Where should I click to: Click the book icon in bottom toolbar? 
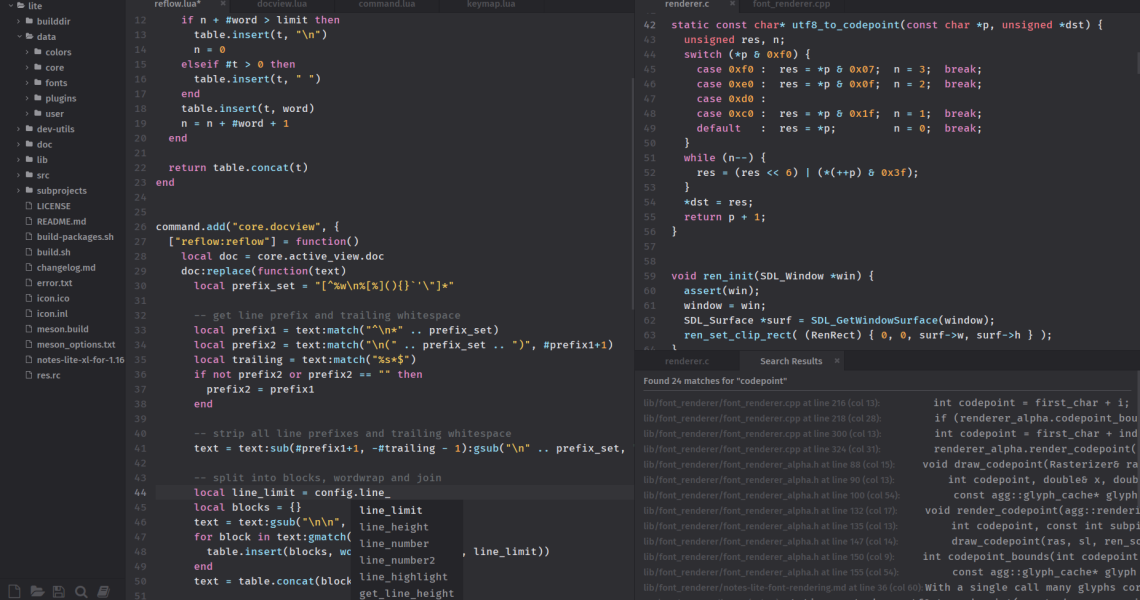(103, 591)
